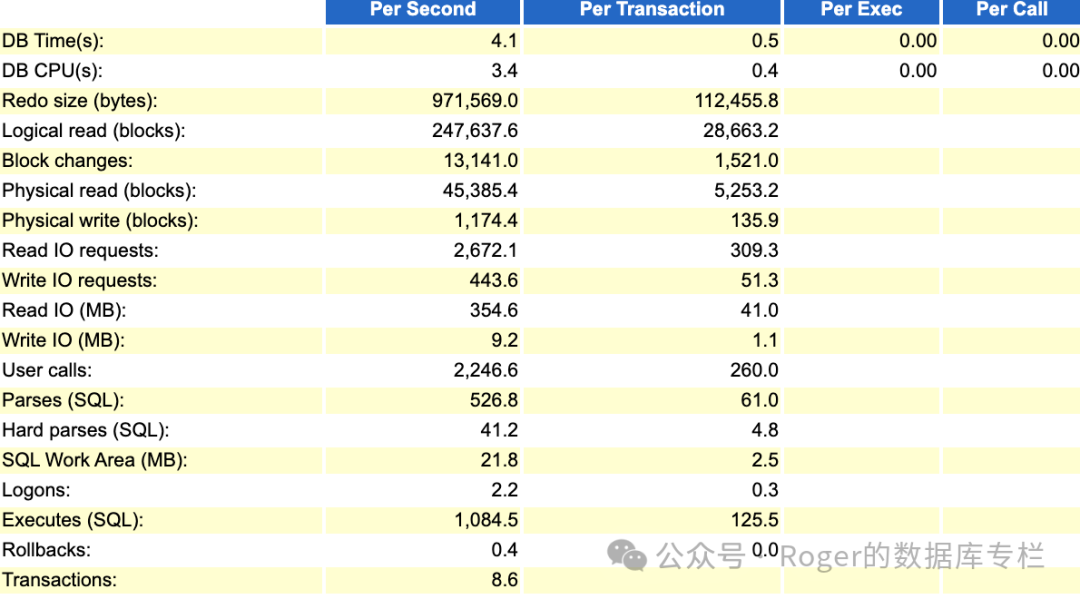Click Write IO (MB) value 9.2
Screen dimensions: 1080x599
tap(505, 340)
